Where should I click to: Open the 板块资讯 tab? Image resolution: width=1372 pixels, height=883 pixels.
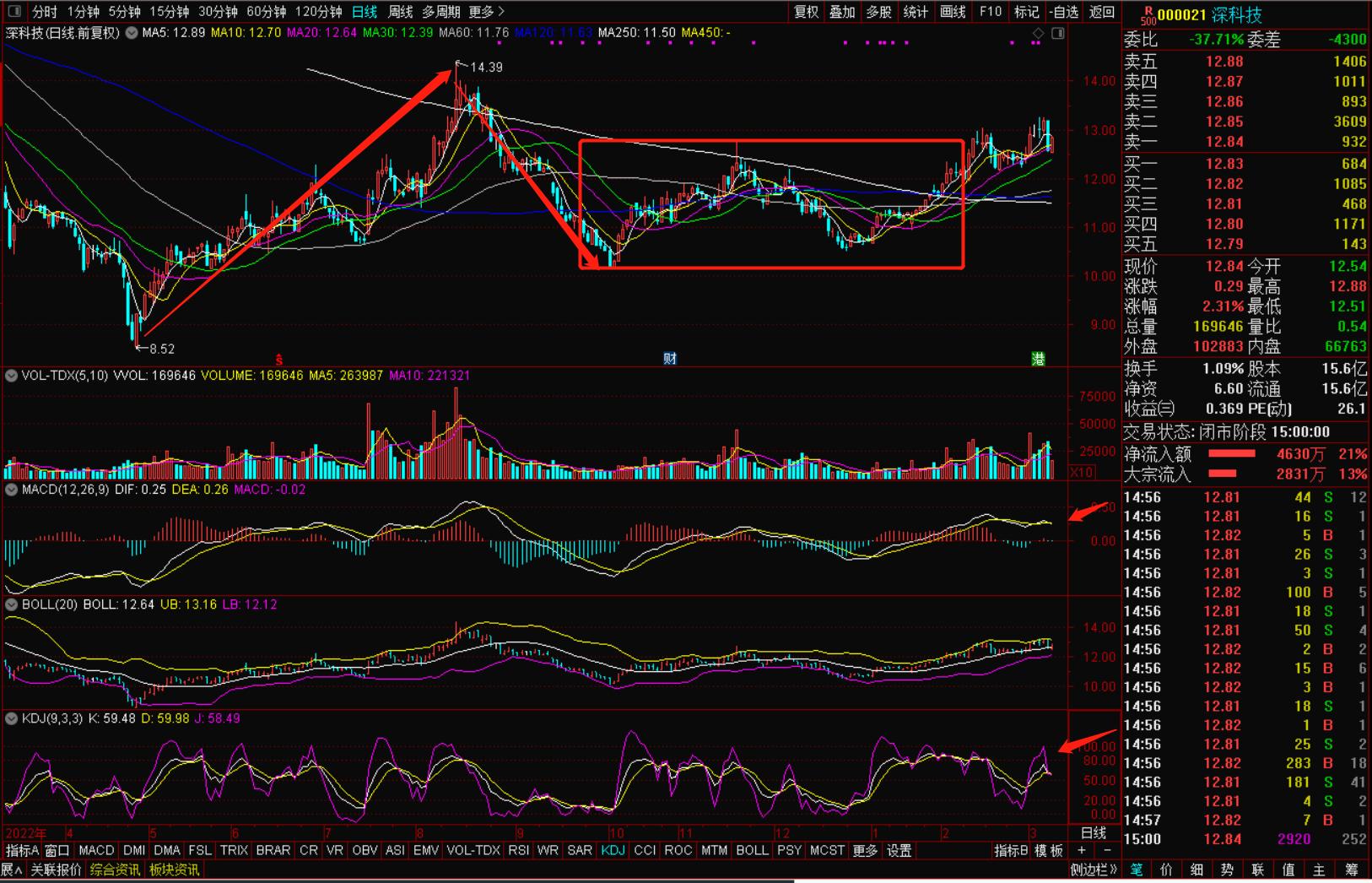click(x=175, y=870)
